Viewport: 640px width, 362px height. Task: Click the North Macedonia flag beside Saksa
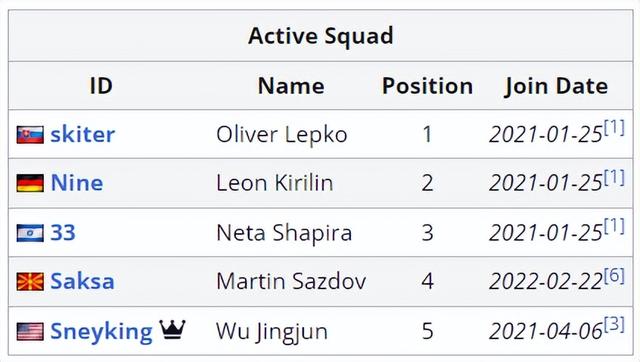(x=30, y=282)
